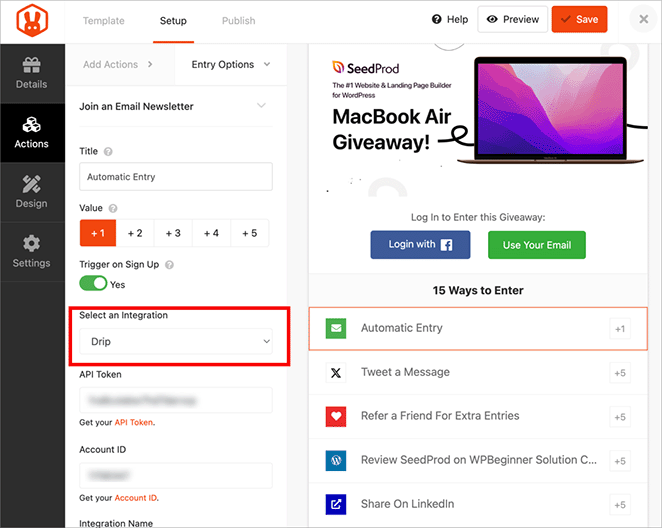Click the +5 badge on Share On LinkedIn
The width and height of the screenshot is (662, 528).
(620, 505)
